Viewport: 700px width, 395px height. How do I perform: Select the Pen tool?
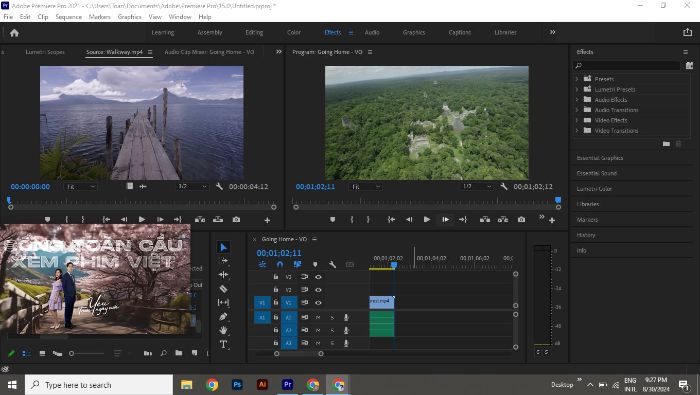(224, 316)
